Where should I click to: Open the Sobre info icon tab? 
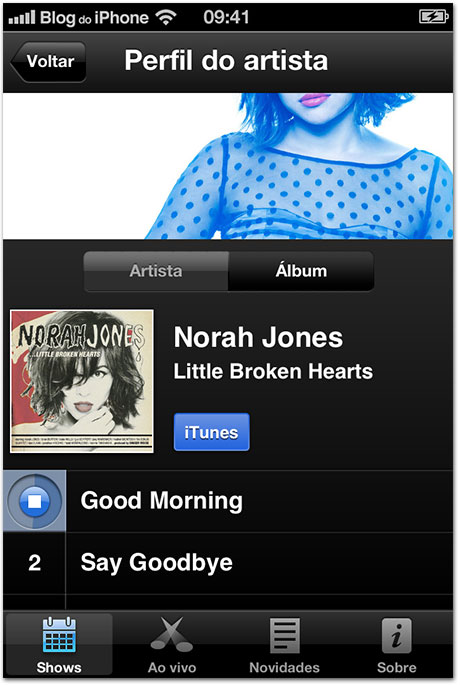point(397,645)
